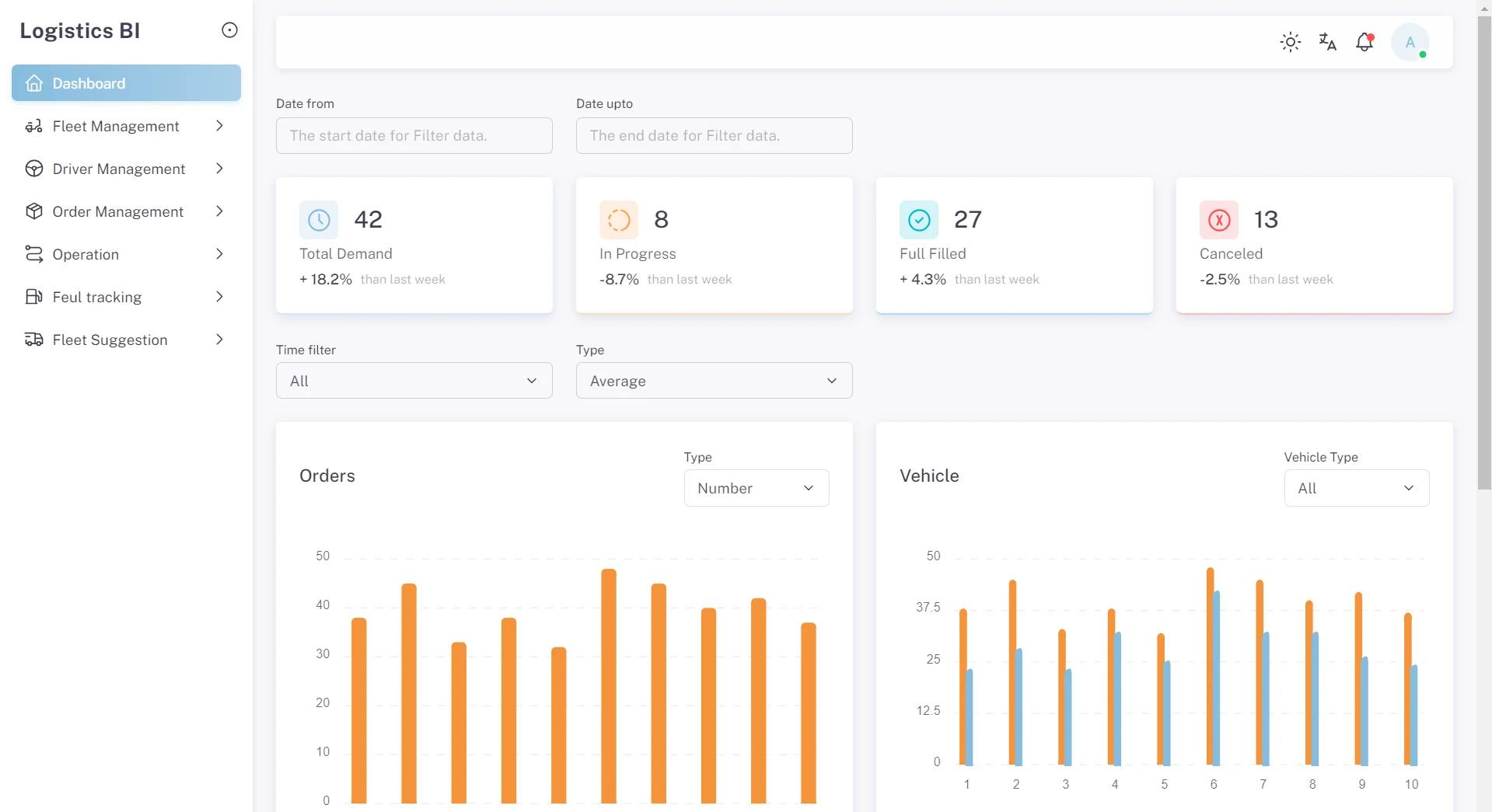Select Feul tracking in the sidebar
This screenshot has width=1492, height=812.
click(x=126, y=297)
